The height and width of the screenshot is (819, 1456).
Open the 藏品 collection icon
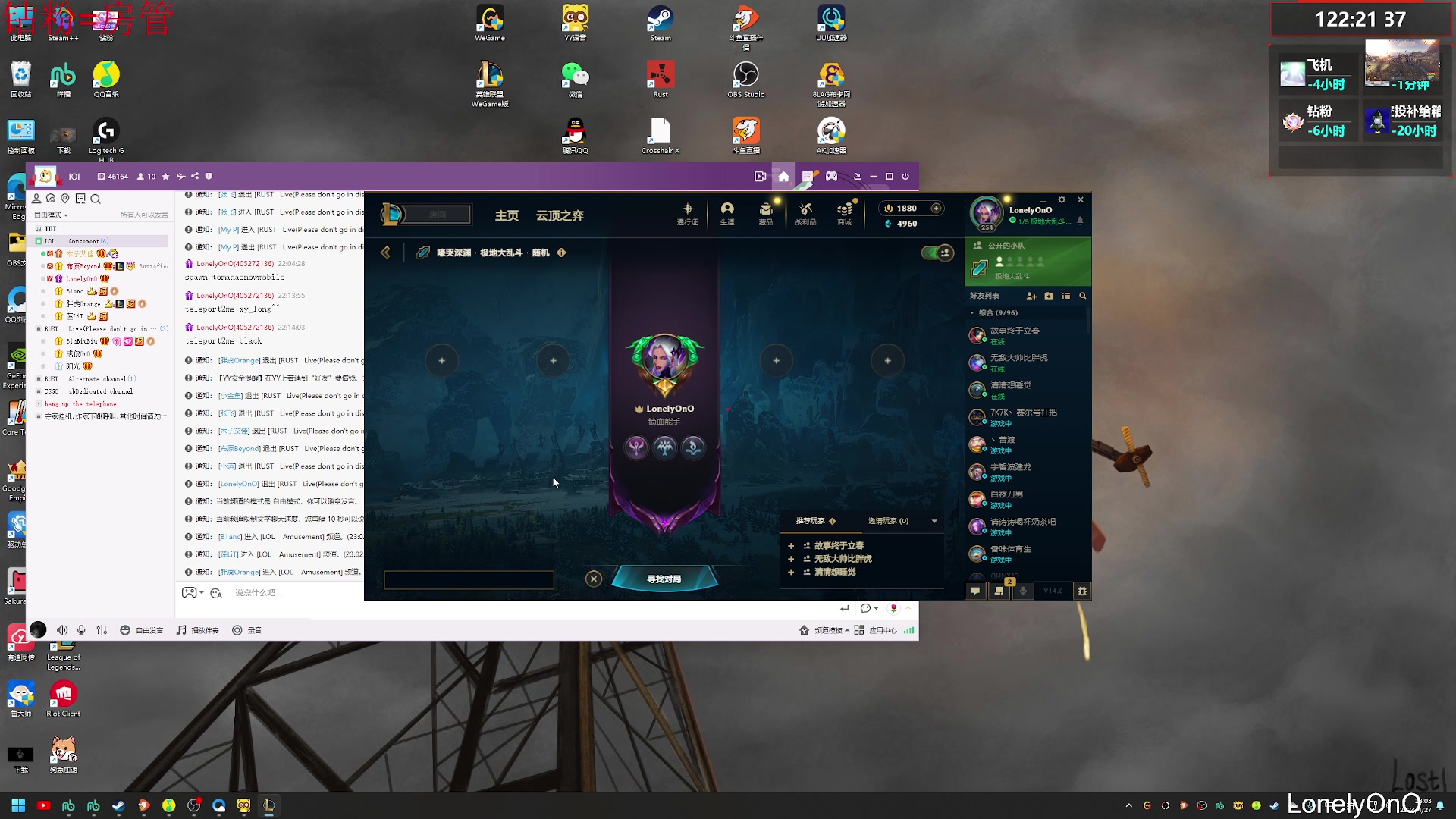point(766,213)
